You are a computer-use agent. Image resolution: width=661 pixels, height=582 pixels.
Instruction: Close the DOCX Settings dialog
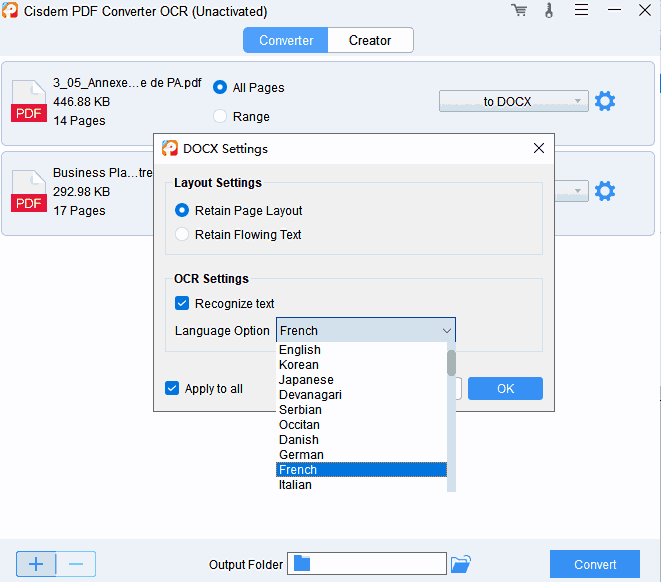click(x=539, y=148)
